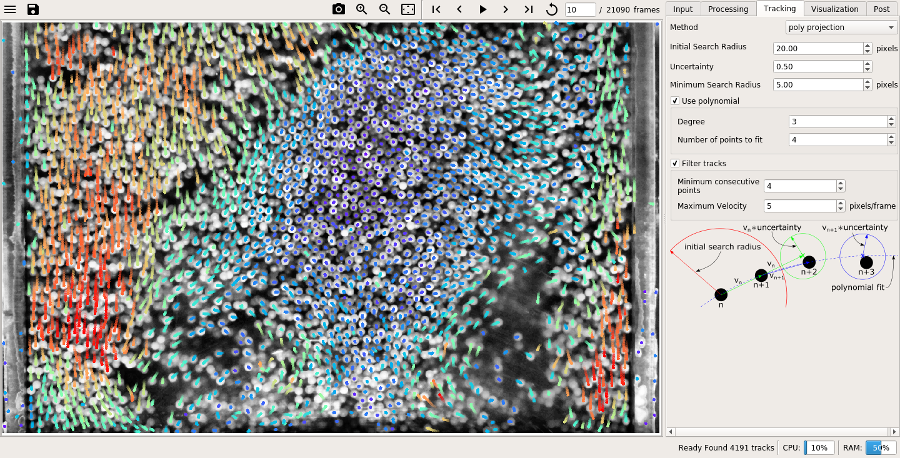Zoom out of the image view
The height and width of the screenshot is (458, 900).
pos(385,9)
